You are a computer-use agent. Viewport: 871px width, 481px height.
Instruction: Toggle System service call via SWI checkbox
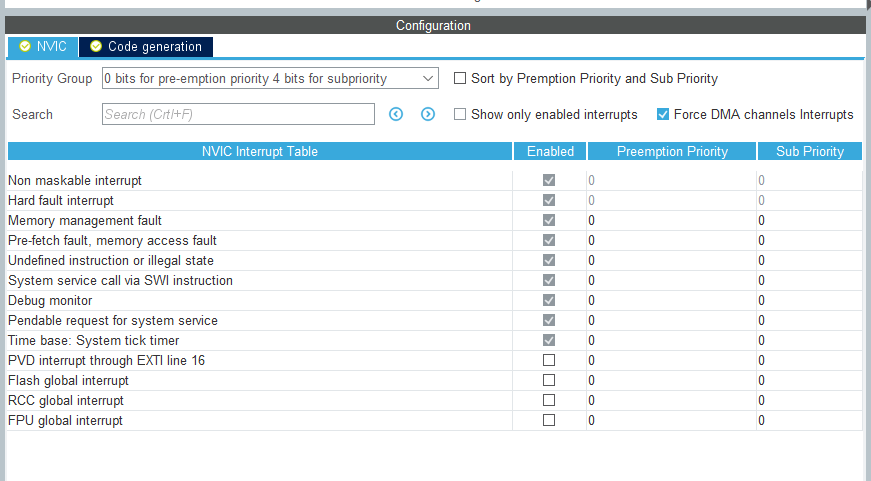[549, 280]
